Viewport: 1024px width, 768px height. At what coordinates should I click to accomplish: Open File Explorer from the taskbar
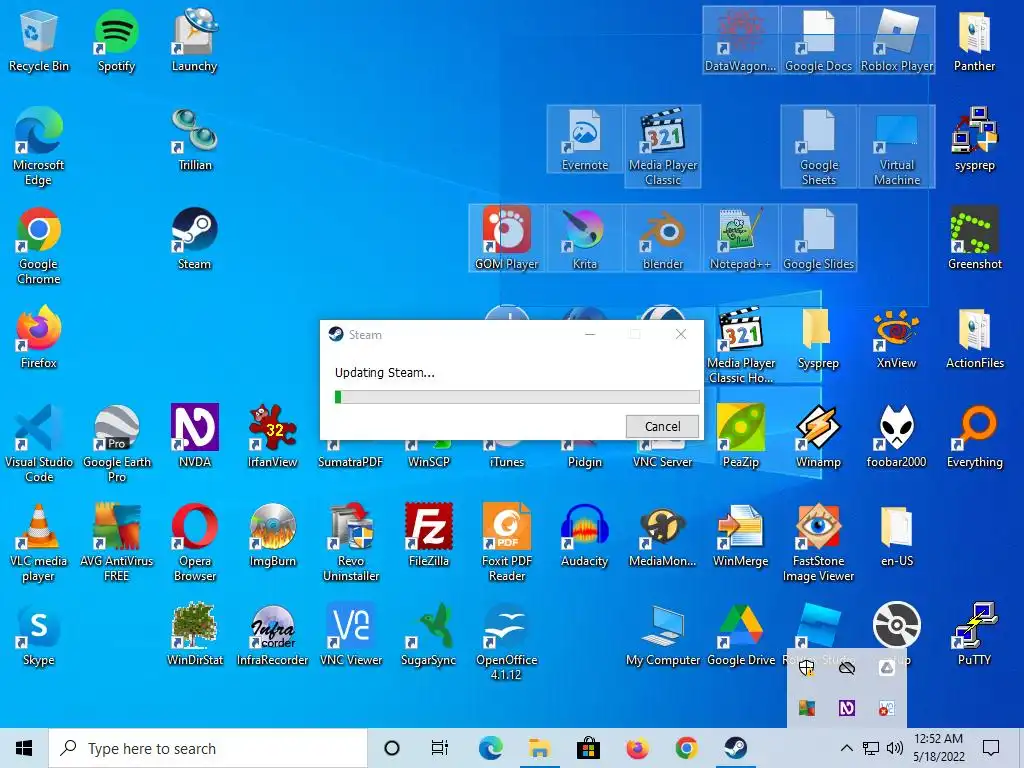click(539, 748)
